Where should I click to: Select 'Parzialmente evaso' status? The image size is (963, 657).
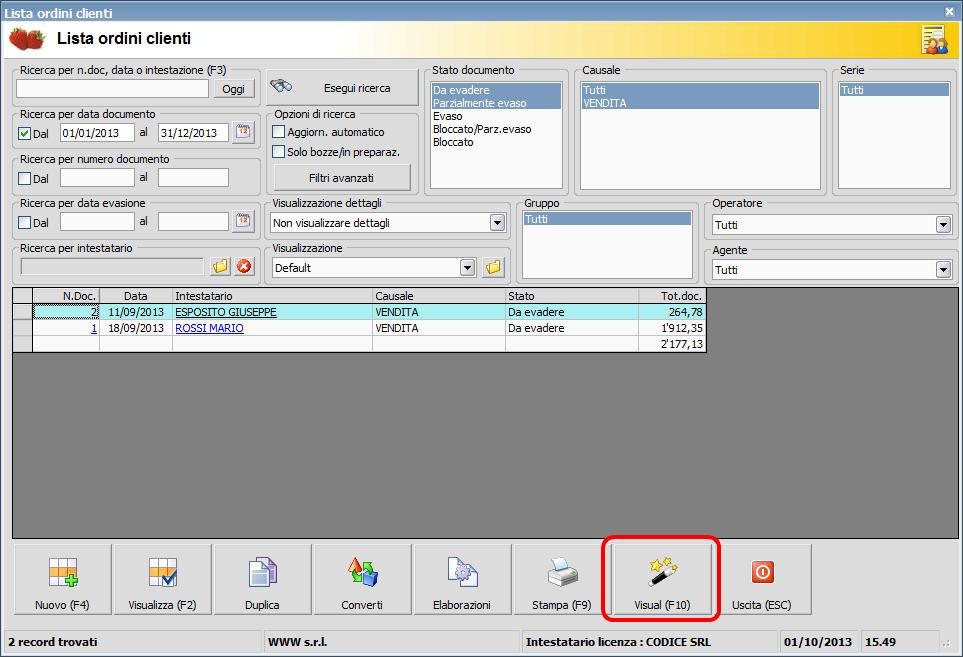click(496, 103)
